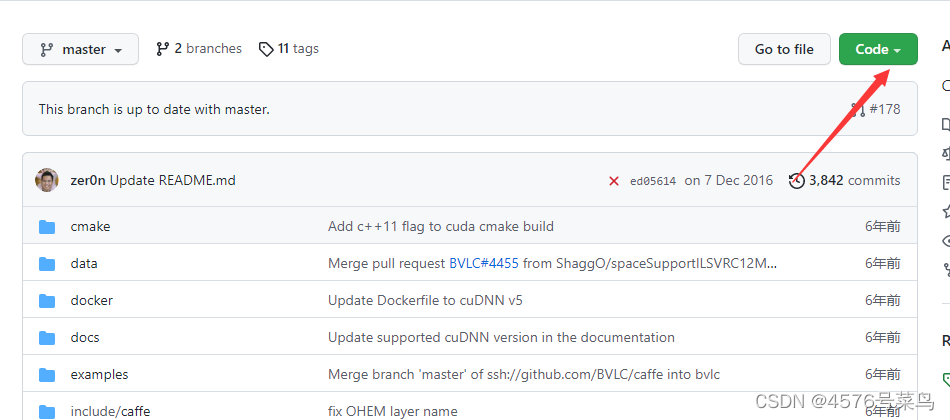This screenshot has height=420, width=950.
Task: Open the examples folder name link
Action: tap(99, 375)
